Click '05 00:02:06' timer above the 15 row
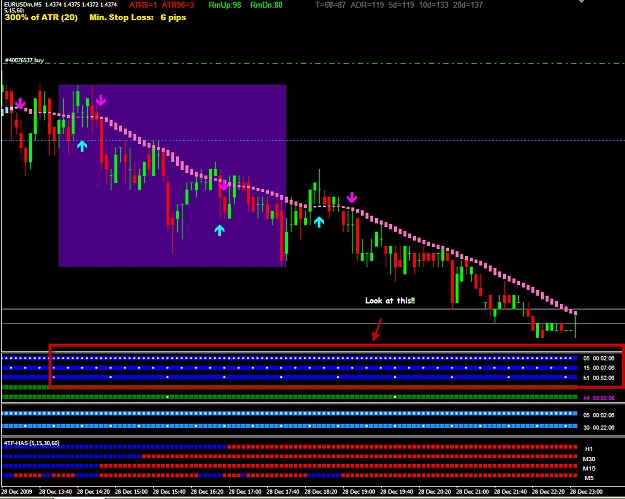The image size is (625, 499). click(599, 358)
